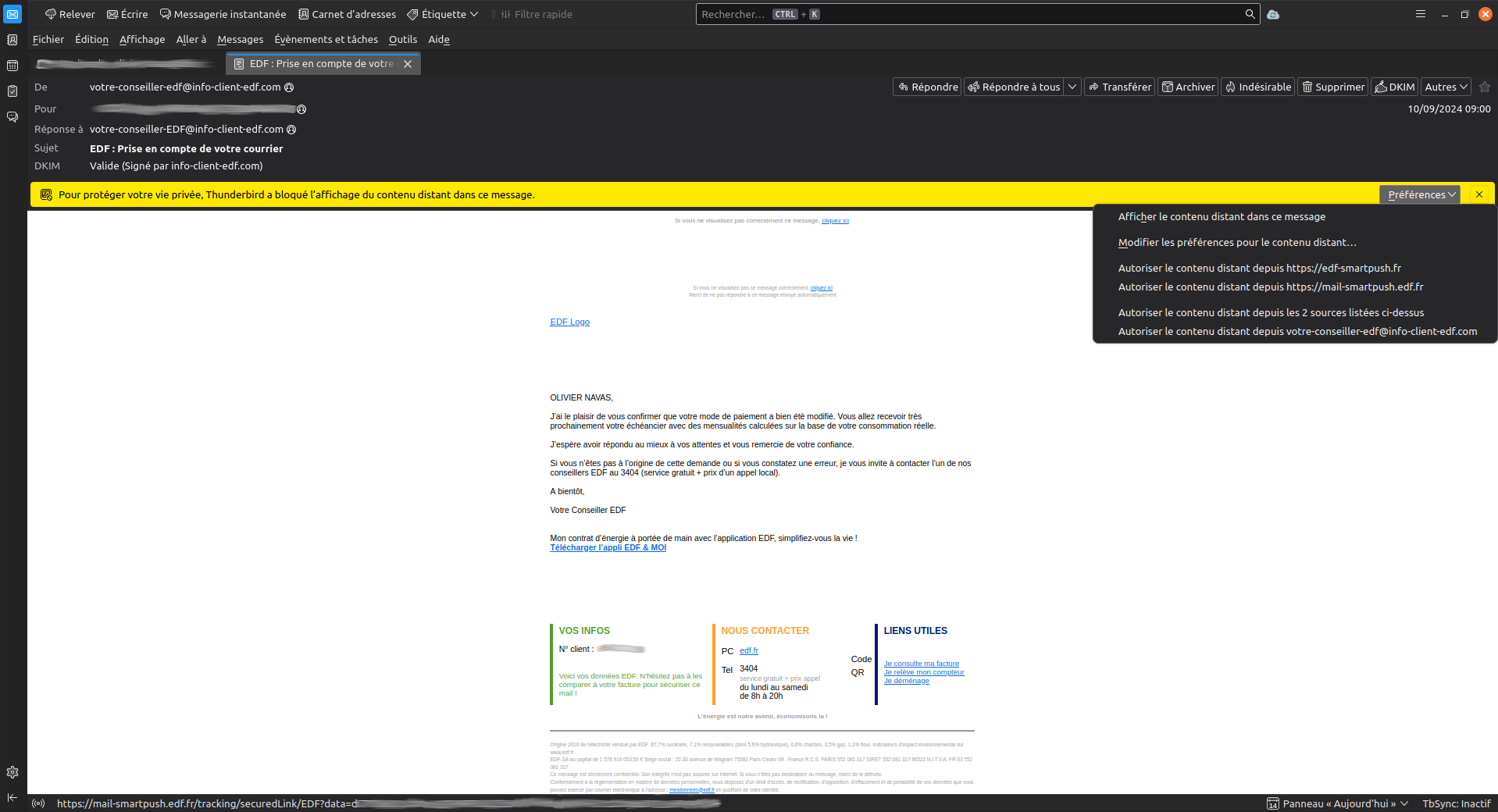The height and width of the screenshot is (812, 1498).
Task: Click TbSync: Inactif in status bar
Action: click(1456, 803)
